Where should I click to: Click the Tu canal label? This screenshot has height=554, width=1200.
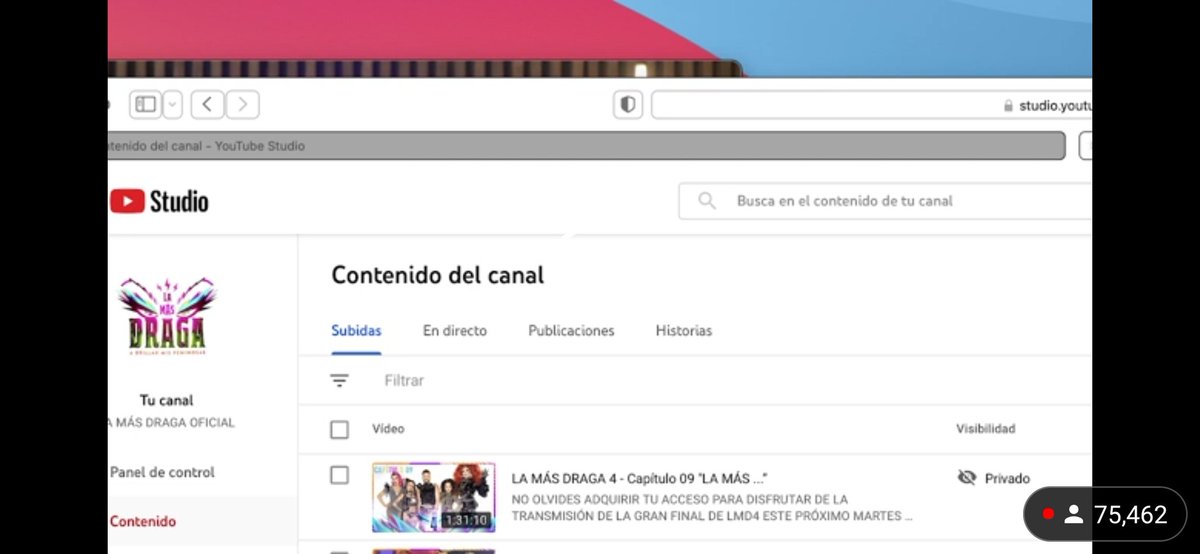tap(166, 400)
